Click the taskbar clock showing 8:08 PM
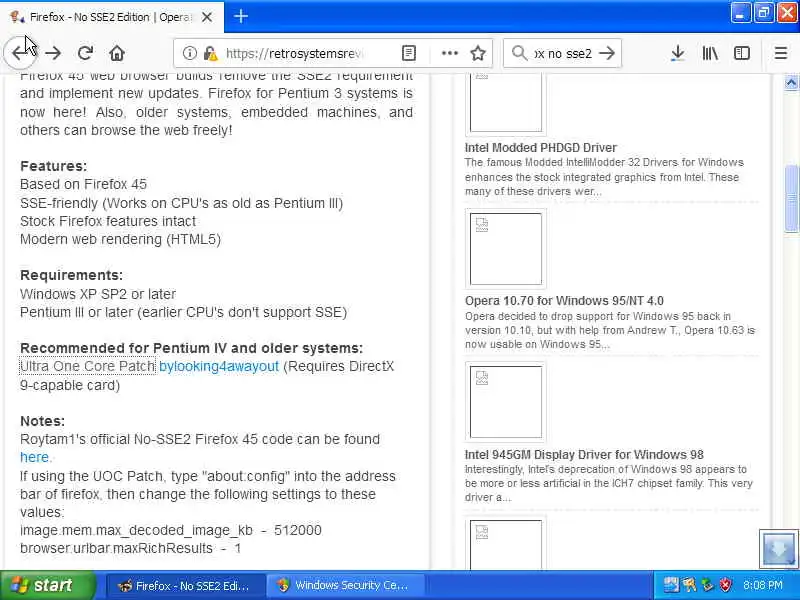 point(763,585)
